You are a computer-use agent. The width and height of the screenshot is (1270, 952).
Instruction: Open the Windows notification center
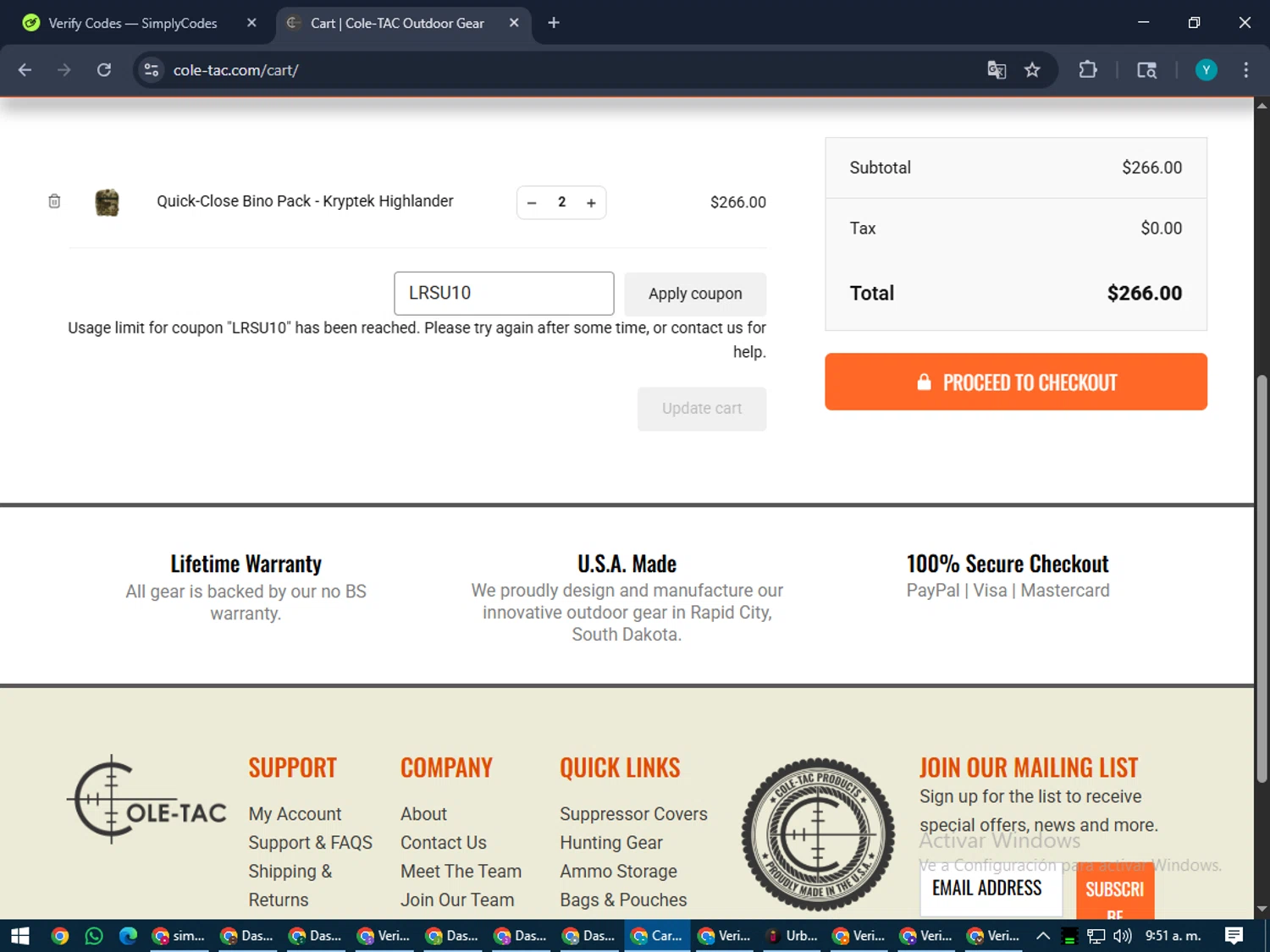(x=1234, y=936)
